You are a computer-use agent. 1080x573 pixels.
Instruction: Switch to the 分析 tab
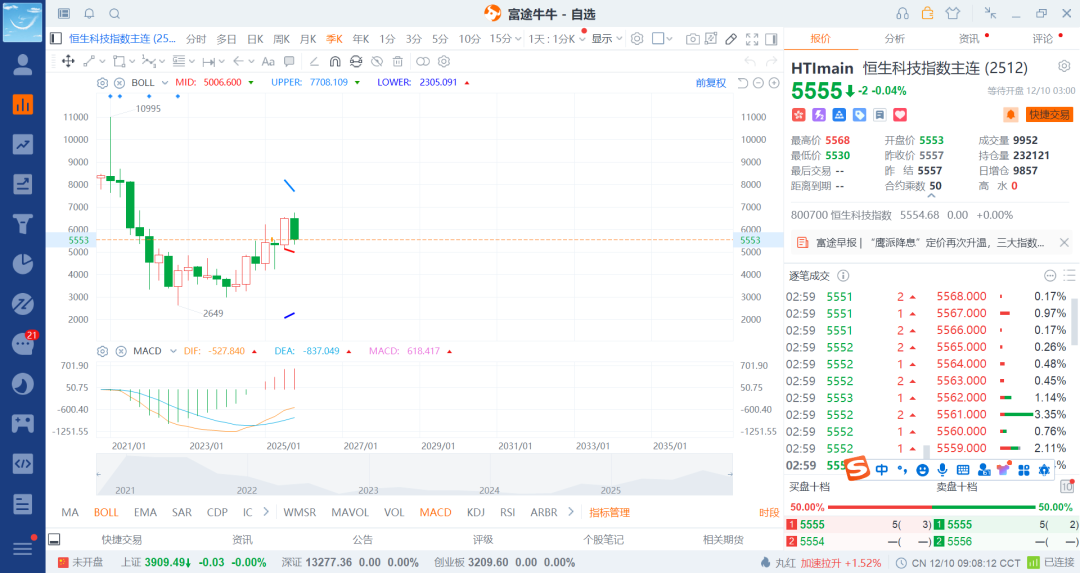click(x=895, y=39)
